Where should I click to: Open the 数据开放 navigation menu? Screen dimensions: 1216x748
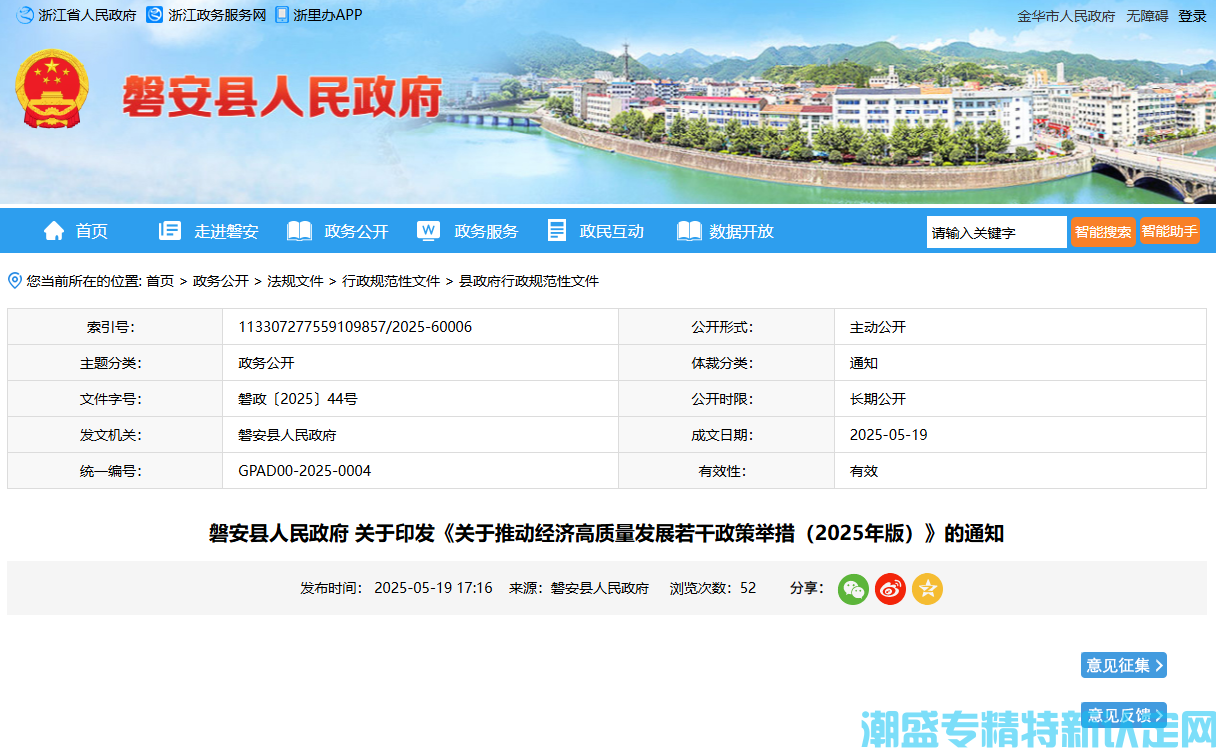pyautogui.click(x=742, y=231)
